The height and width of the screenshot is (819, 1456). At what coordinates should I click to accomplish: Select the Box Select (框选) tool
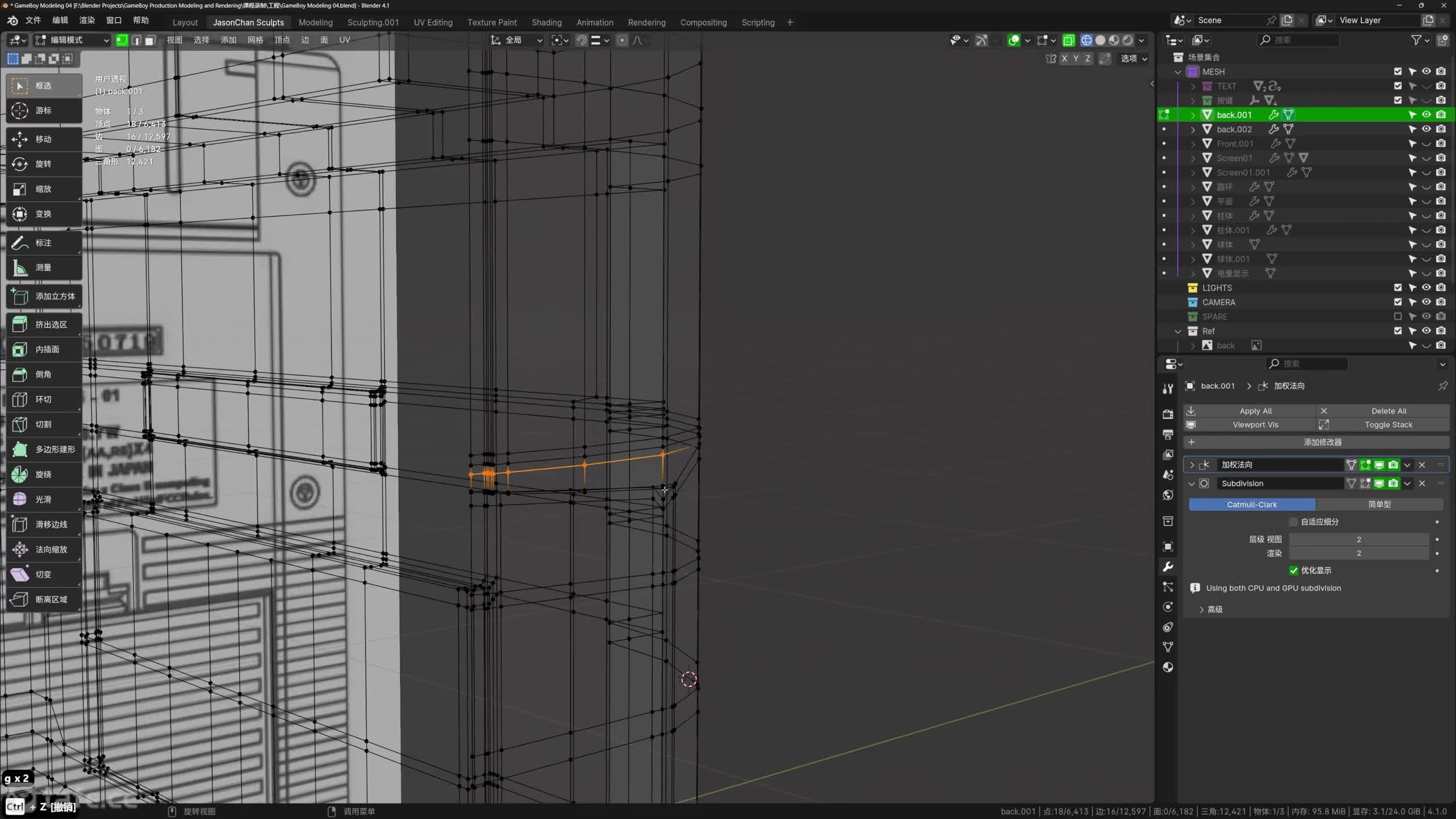44,85
